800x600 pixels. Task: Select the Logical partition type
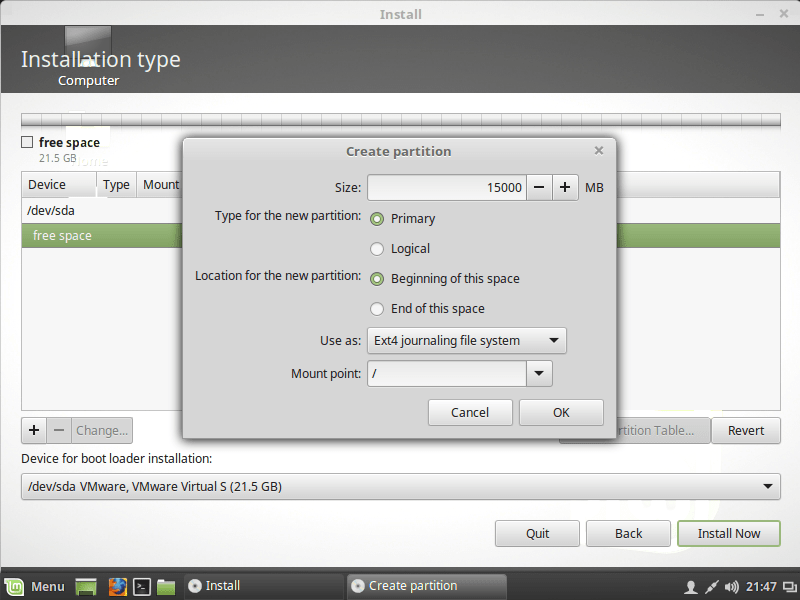click(401, 249)
